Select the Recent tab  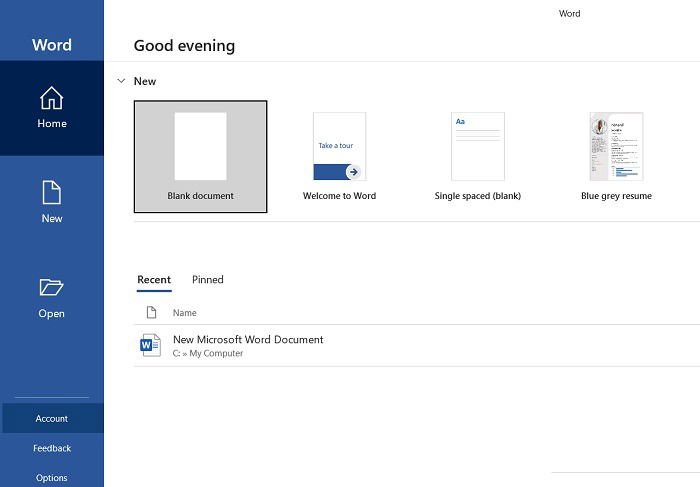pyautogui.click(x=154, y=280)
